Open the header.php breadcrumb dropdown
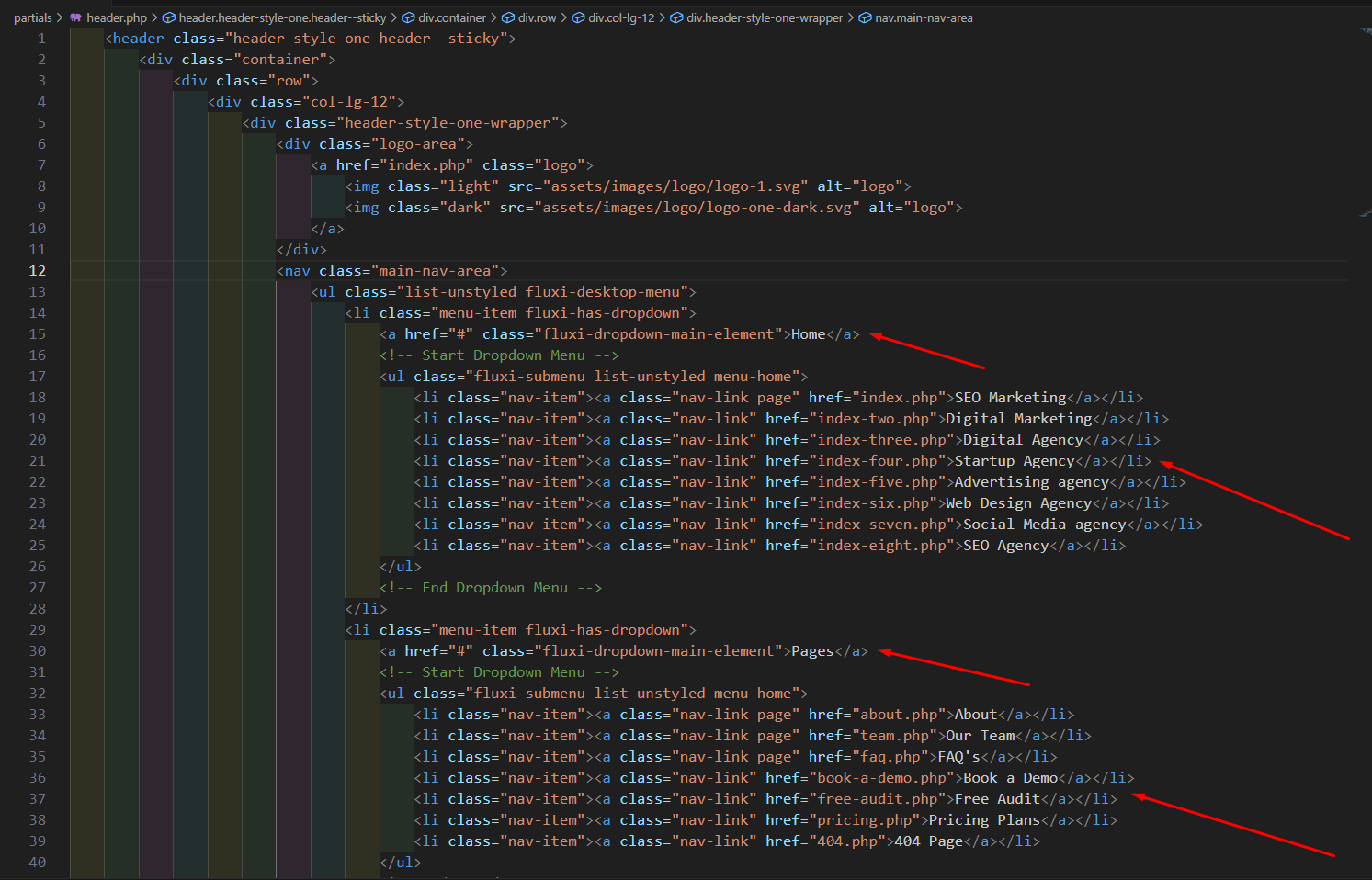The height and width of the screenshot is (880, 1372). coord(117,17)
